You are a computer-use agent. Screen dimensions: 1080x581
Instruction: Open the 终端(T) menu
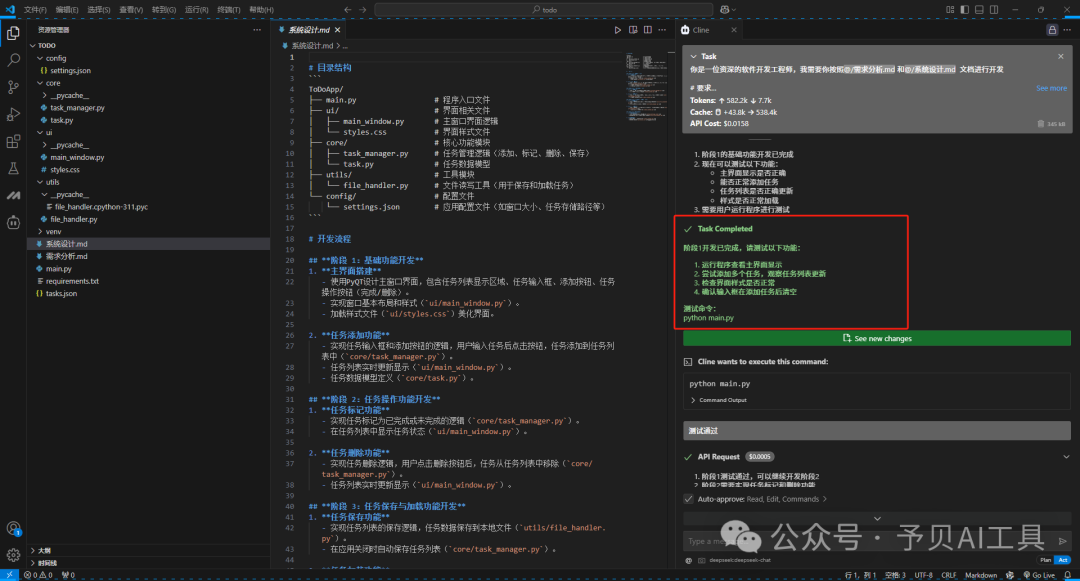coord(229,10)
